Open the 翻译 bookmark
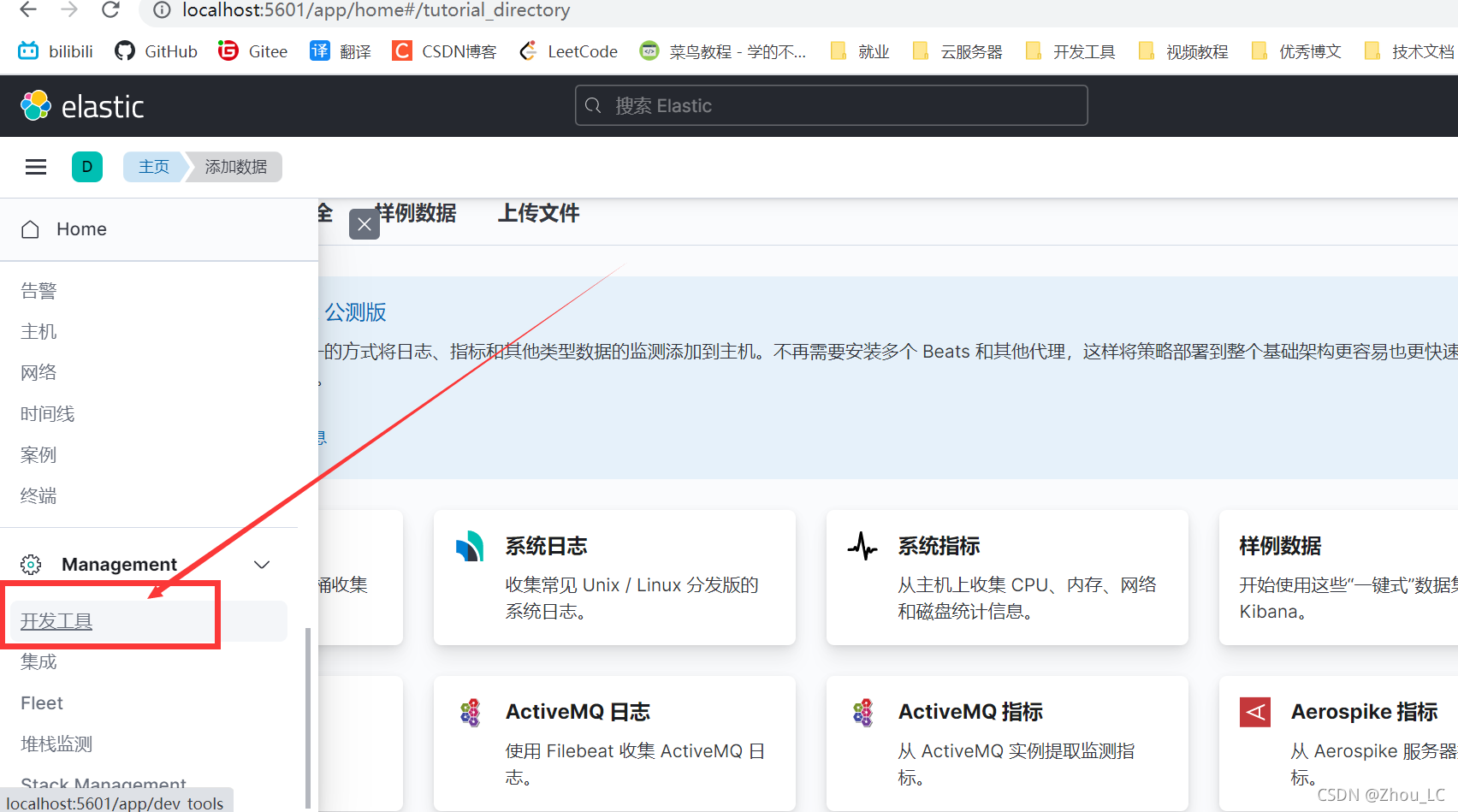Screen dimensions: 1458x812 click(341, 51)
